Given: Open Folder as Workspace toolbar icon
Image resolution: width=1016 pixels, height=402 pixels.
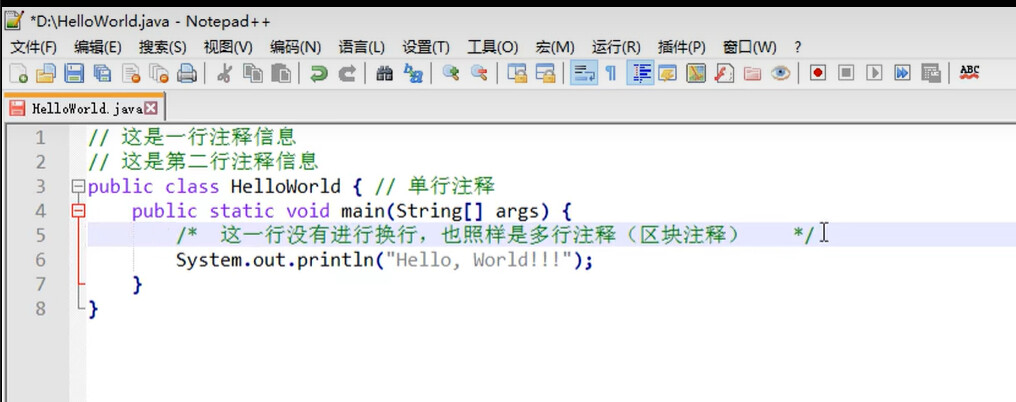Looking at the screenshot, I should (x=752, y=73).
